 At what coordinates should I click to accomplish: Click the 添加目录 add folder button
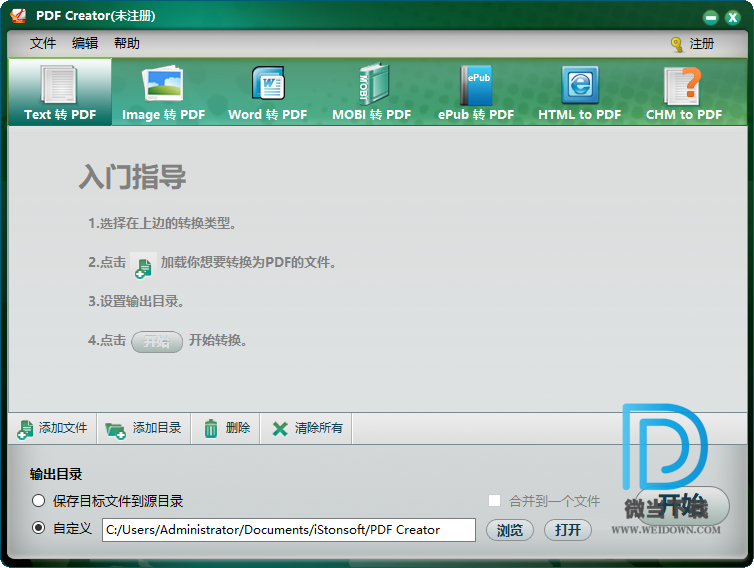click(143, 428)
